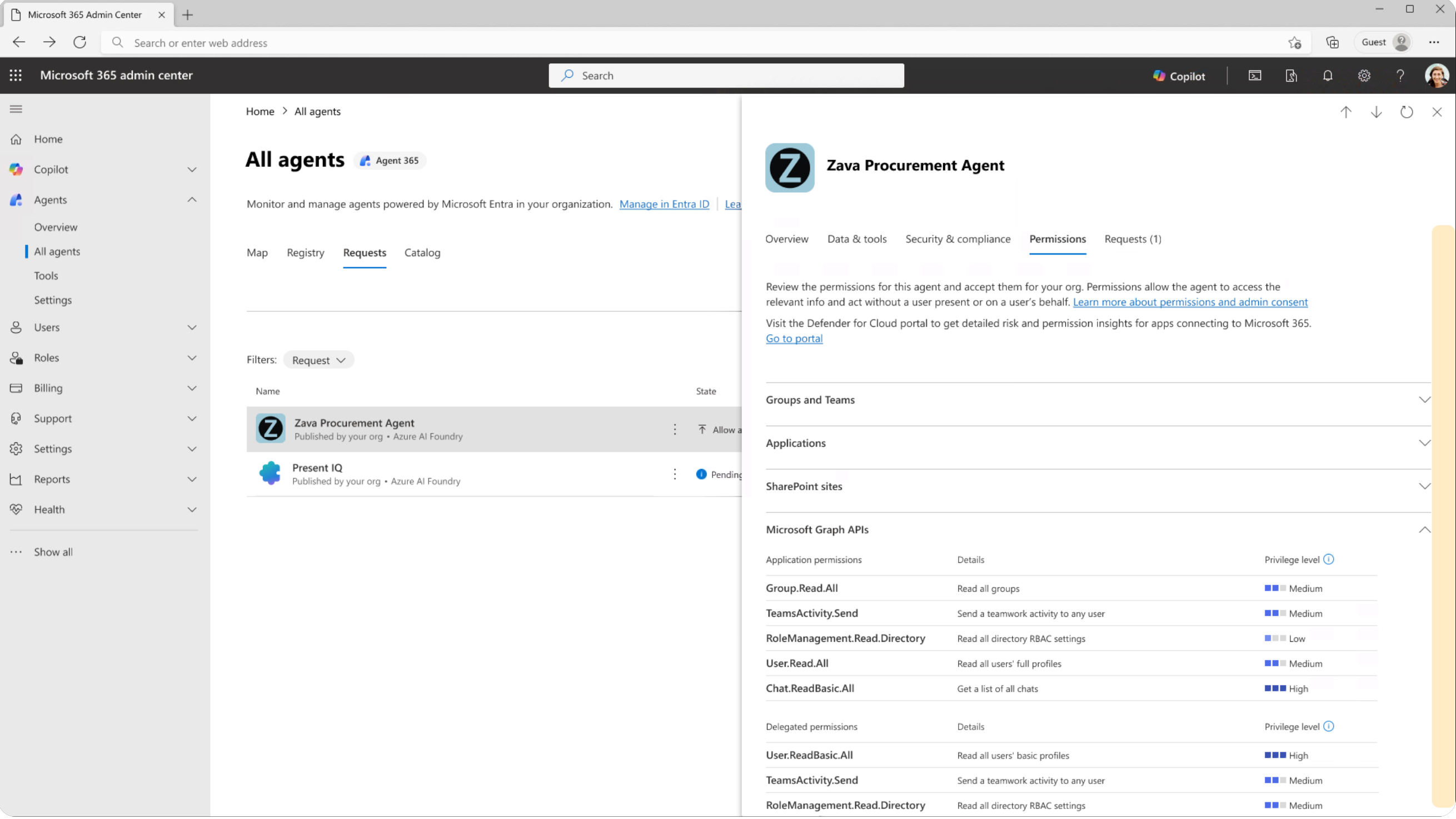Click the Manage in Entra ID link
1456x819 pixels.
(x=664, y=204)
